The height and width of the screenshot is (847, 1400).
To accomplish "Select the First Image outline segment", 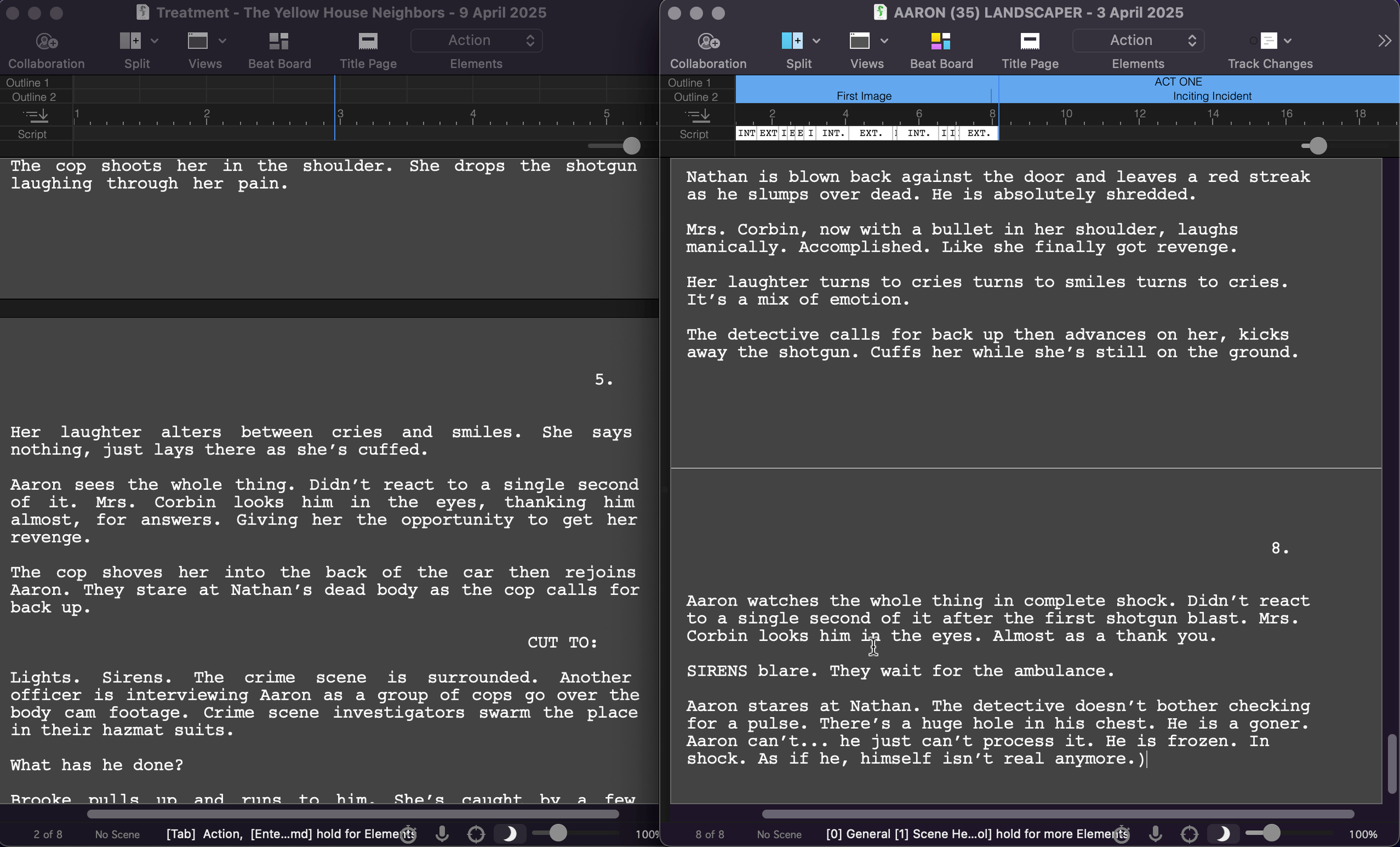I will [x=864, y=96].
